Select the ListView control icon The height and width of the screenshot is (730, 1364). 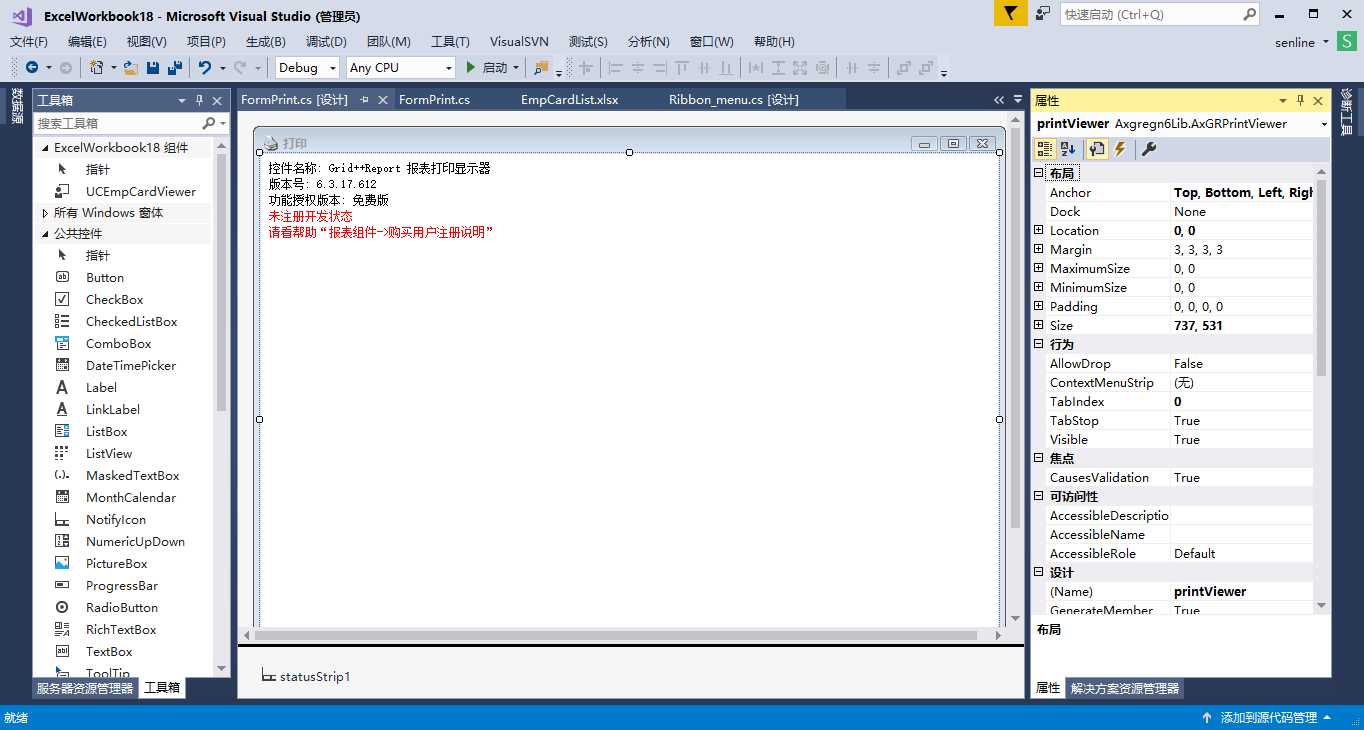tap(62, 453)
